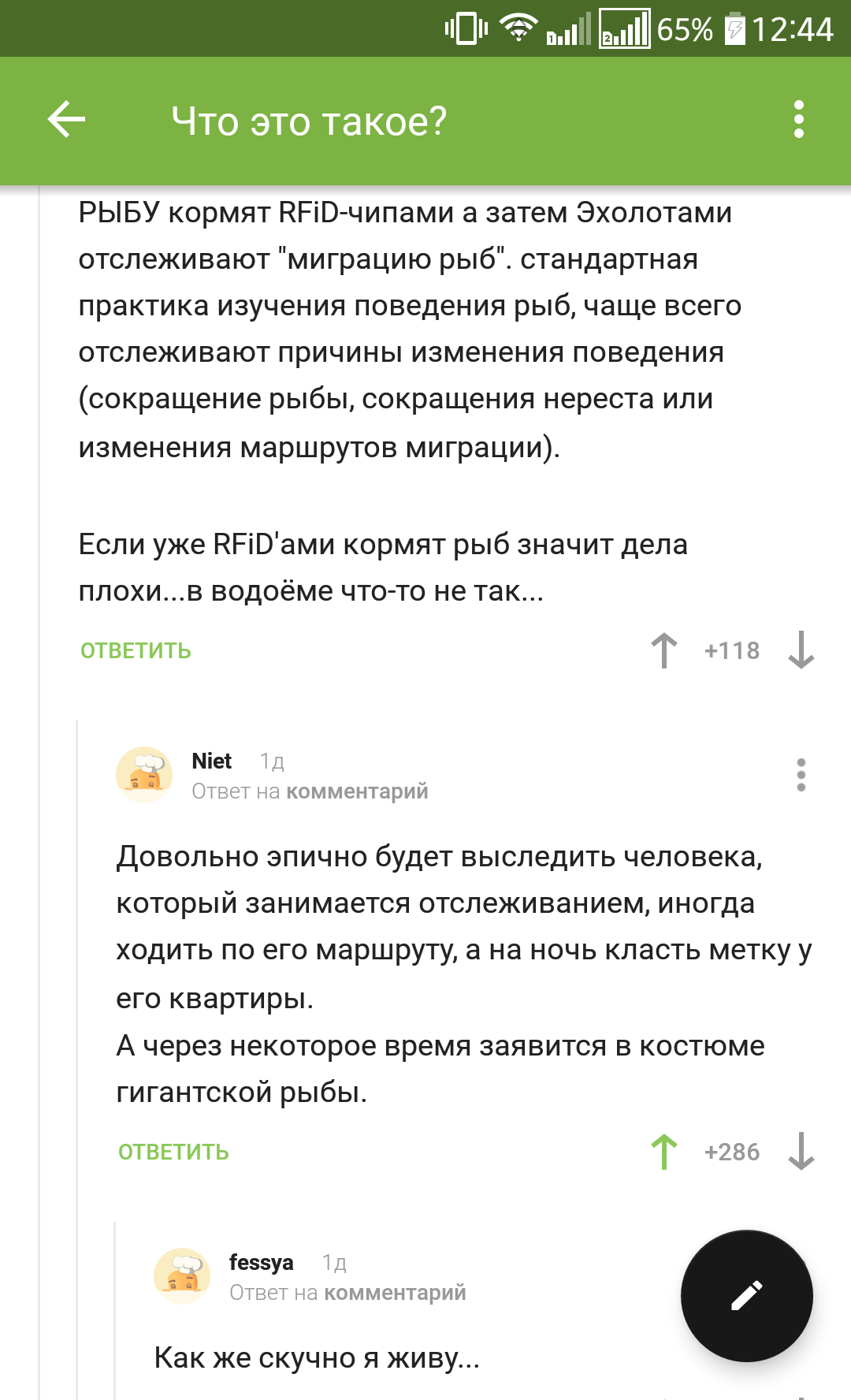Reply to Niet's comment
Viewport: 851px width, 1400px height.
tap(173, 1152)
